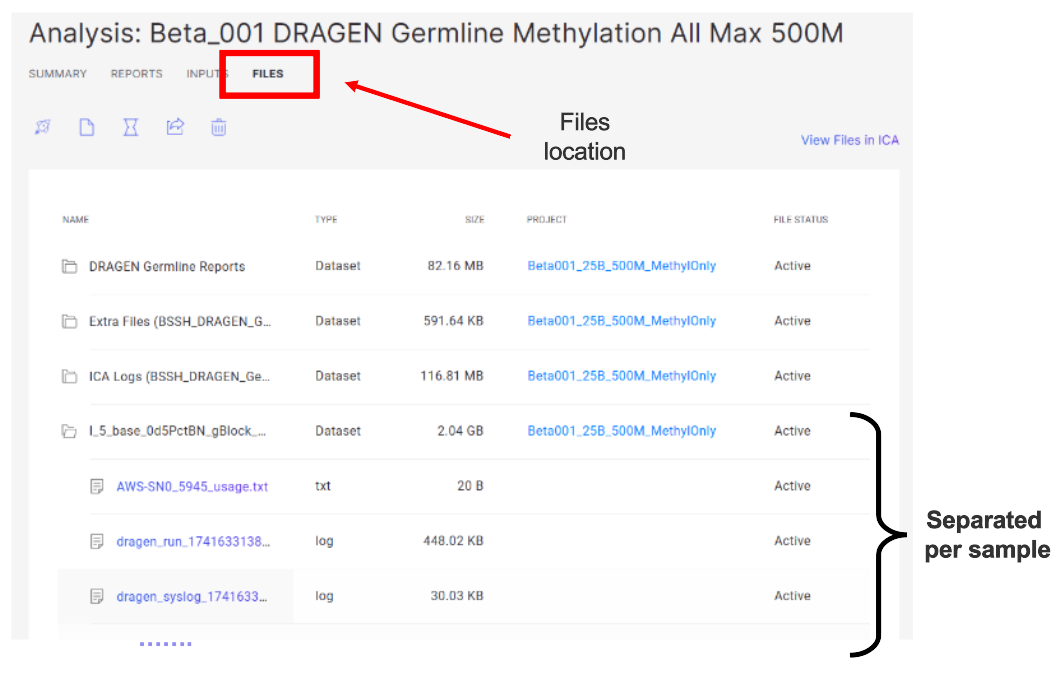Sort the table by the Name column header

pos(76,220)
